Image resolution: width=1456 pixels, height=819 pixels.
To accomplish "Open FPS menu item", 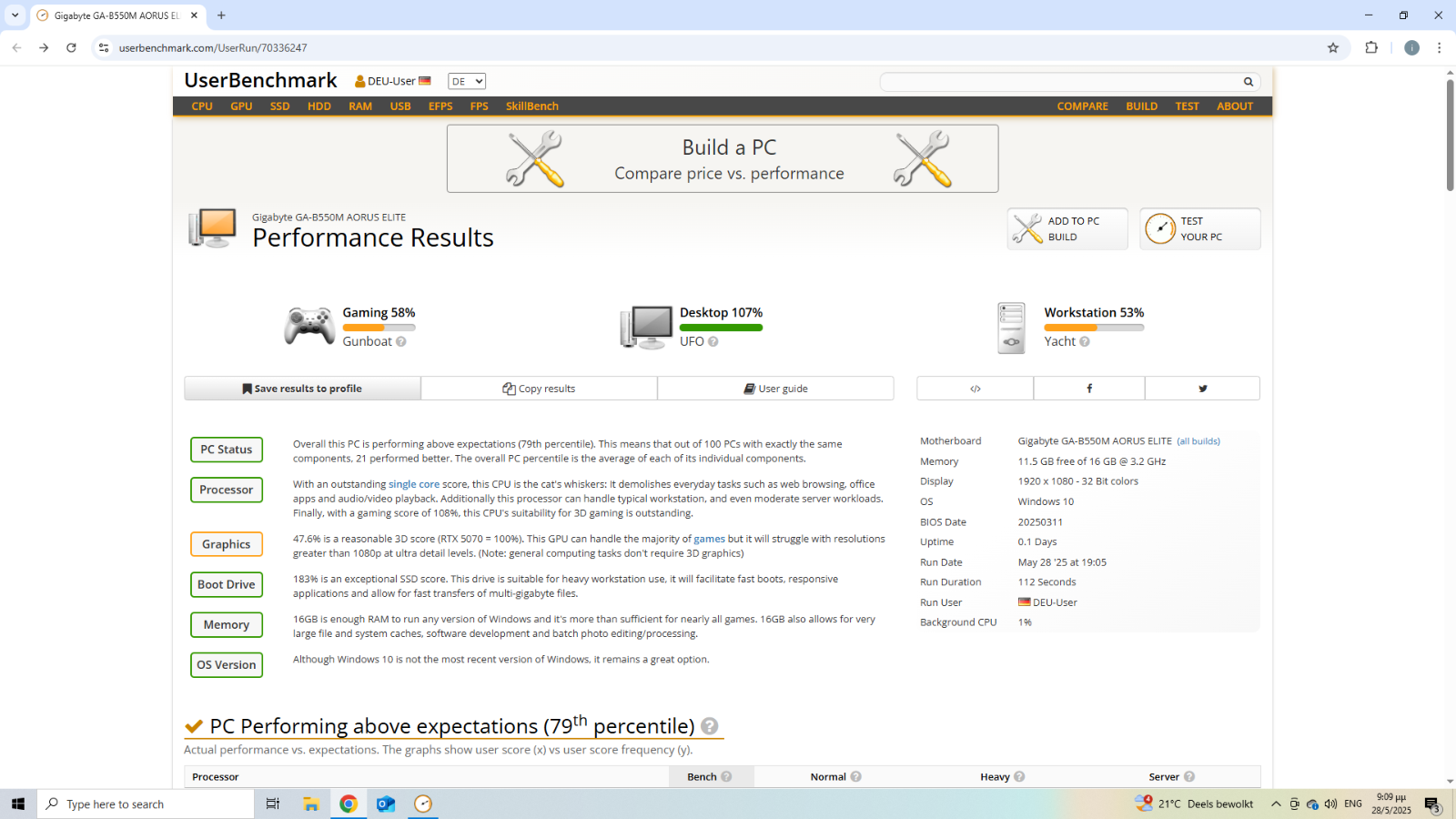I will click(x=480, y=106).
